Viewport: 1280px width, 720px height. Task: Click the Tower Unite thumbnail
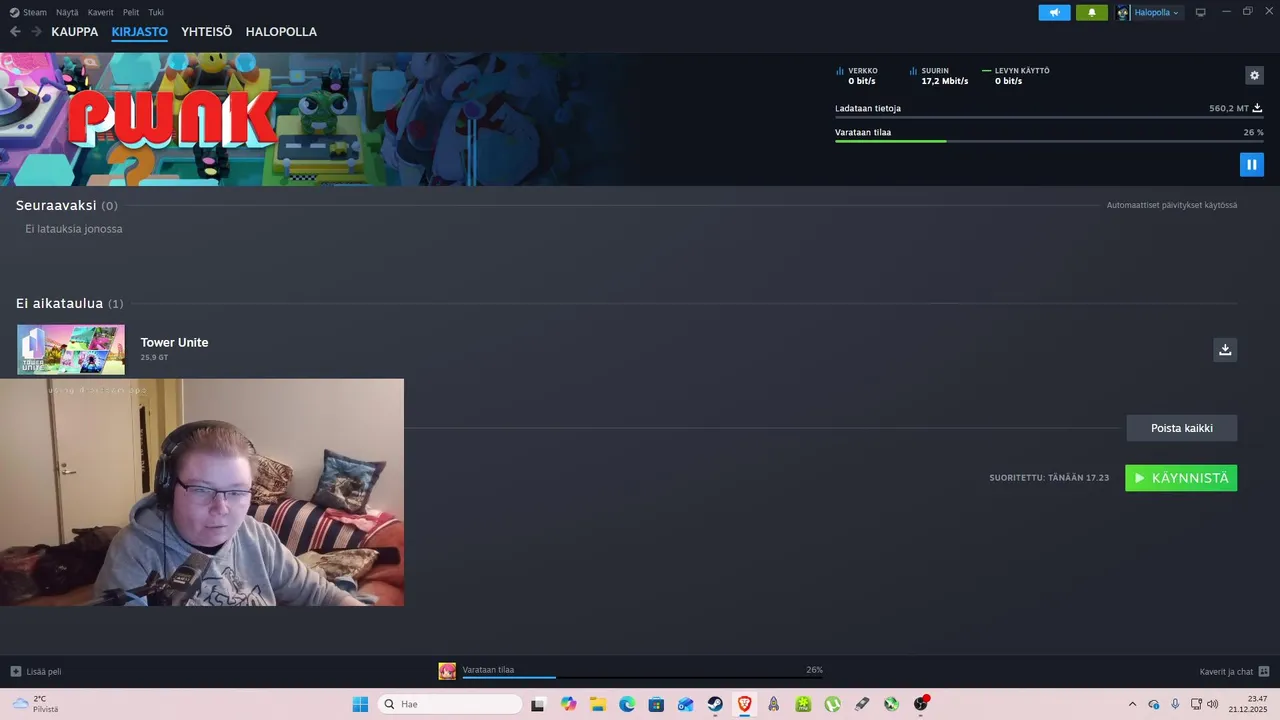(71, 349)
